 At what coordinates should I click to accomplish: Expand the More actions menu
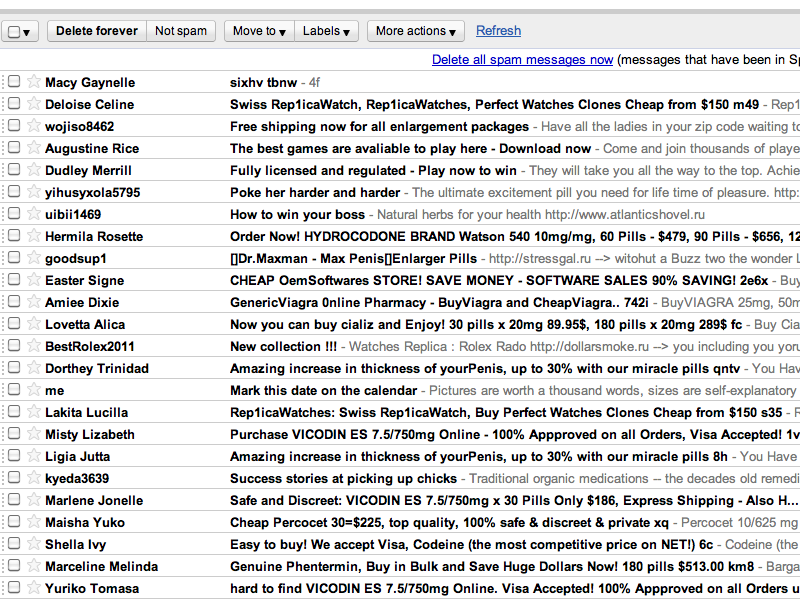tap(415, 31)
